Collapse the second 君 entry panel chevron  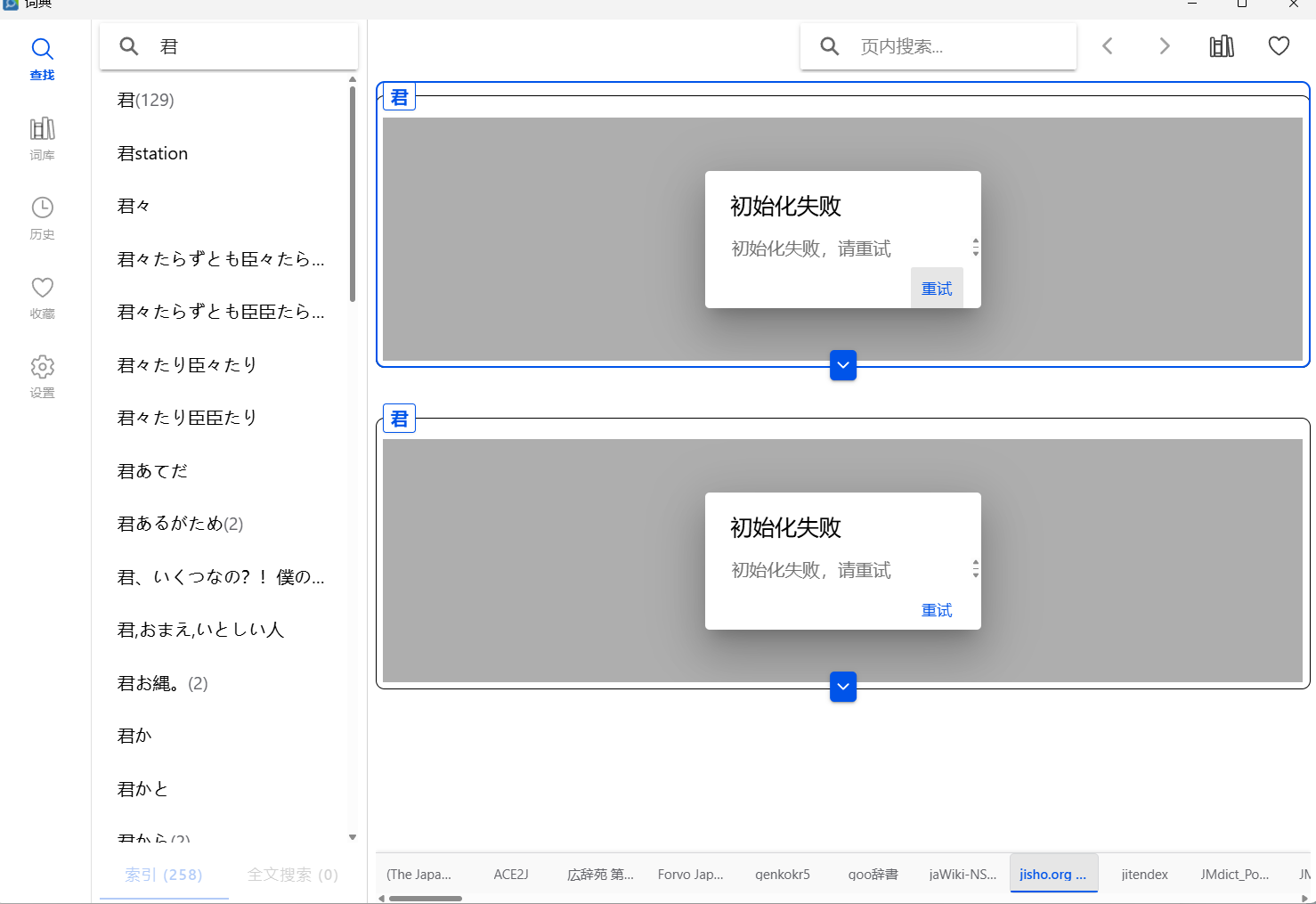[842, 687]
